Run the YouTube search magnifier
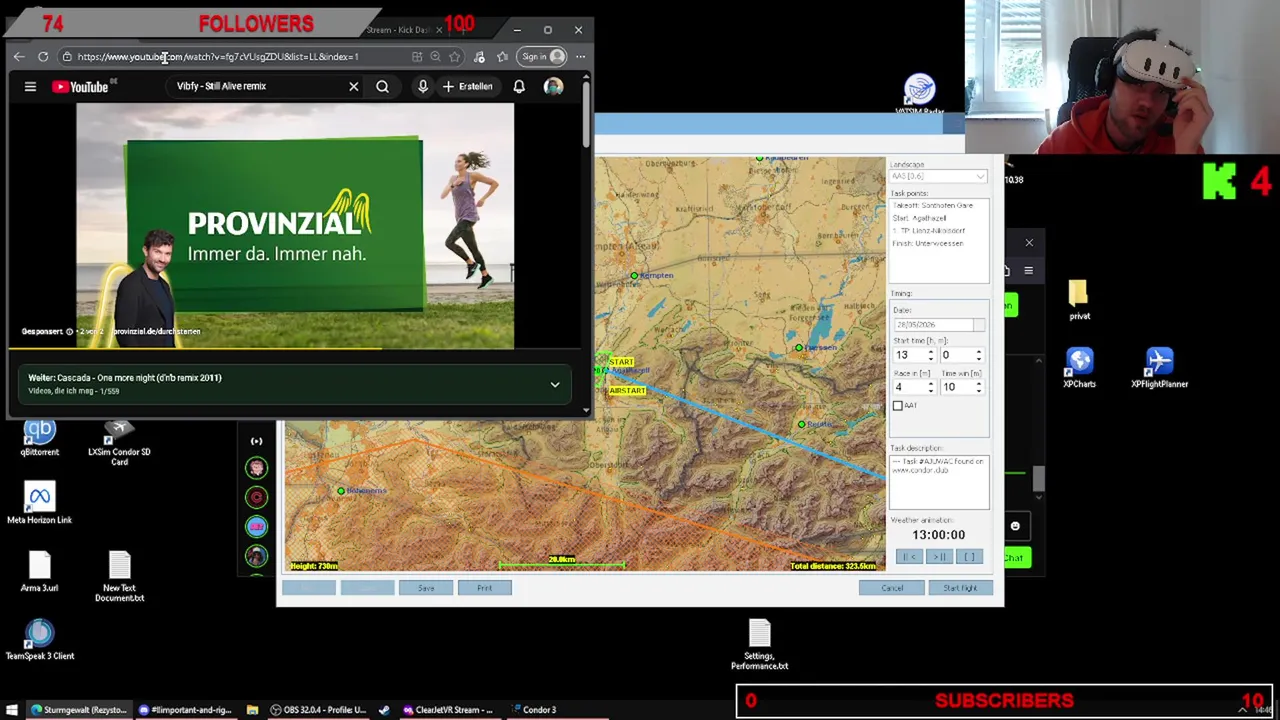The width and height of the screenshot is (1280, 720). (382, 87)
